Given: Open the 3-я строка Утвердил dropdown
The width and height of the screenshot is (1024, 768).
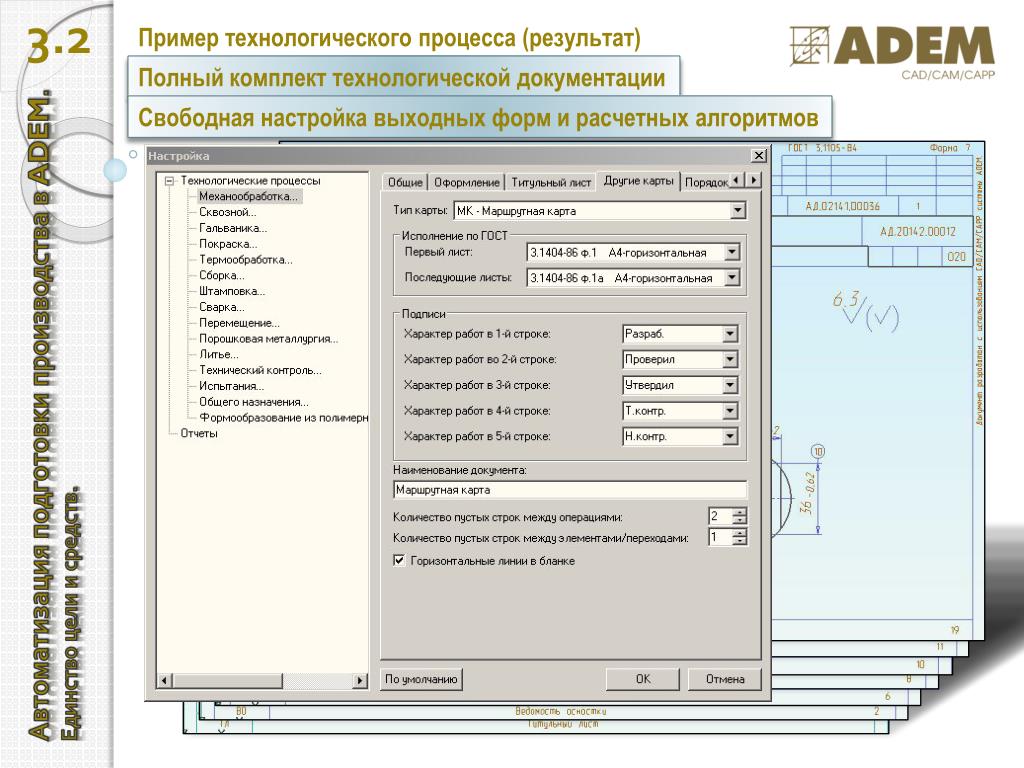Looking at the screenshot, I should tap(730, 385).
